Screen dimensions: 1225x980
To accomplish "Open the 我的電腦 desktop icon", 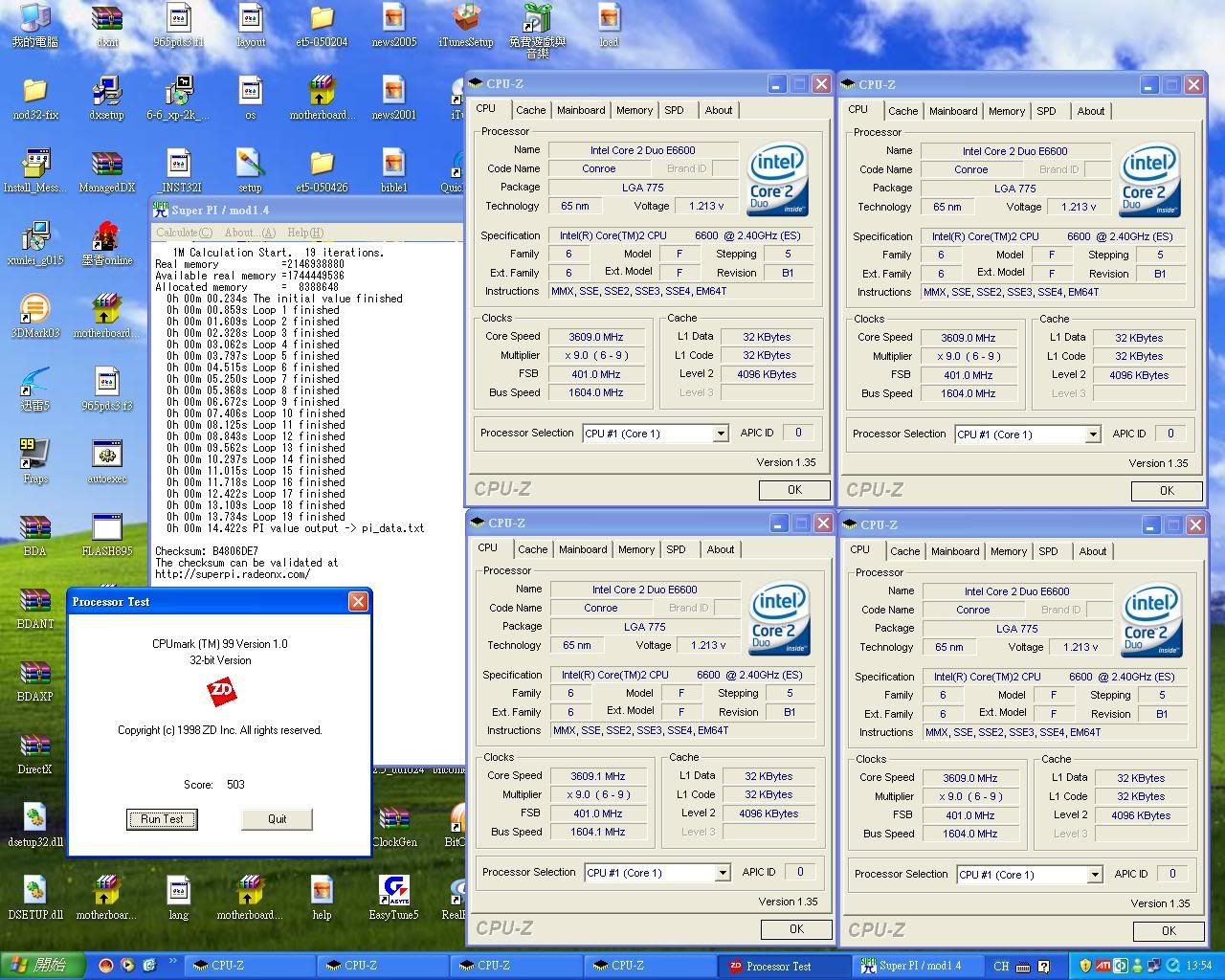I will pyautogui.click(x=35, y=26).
